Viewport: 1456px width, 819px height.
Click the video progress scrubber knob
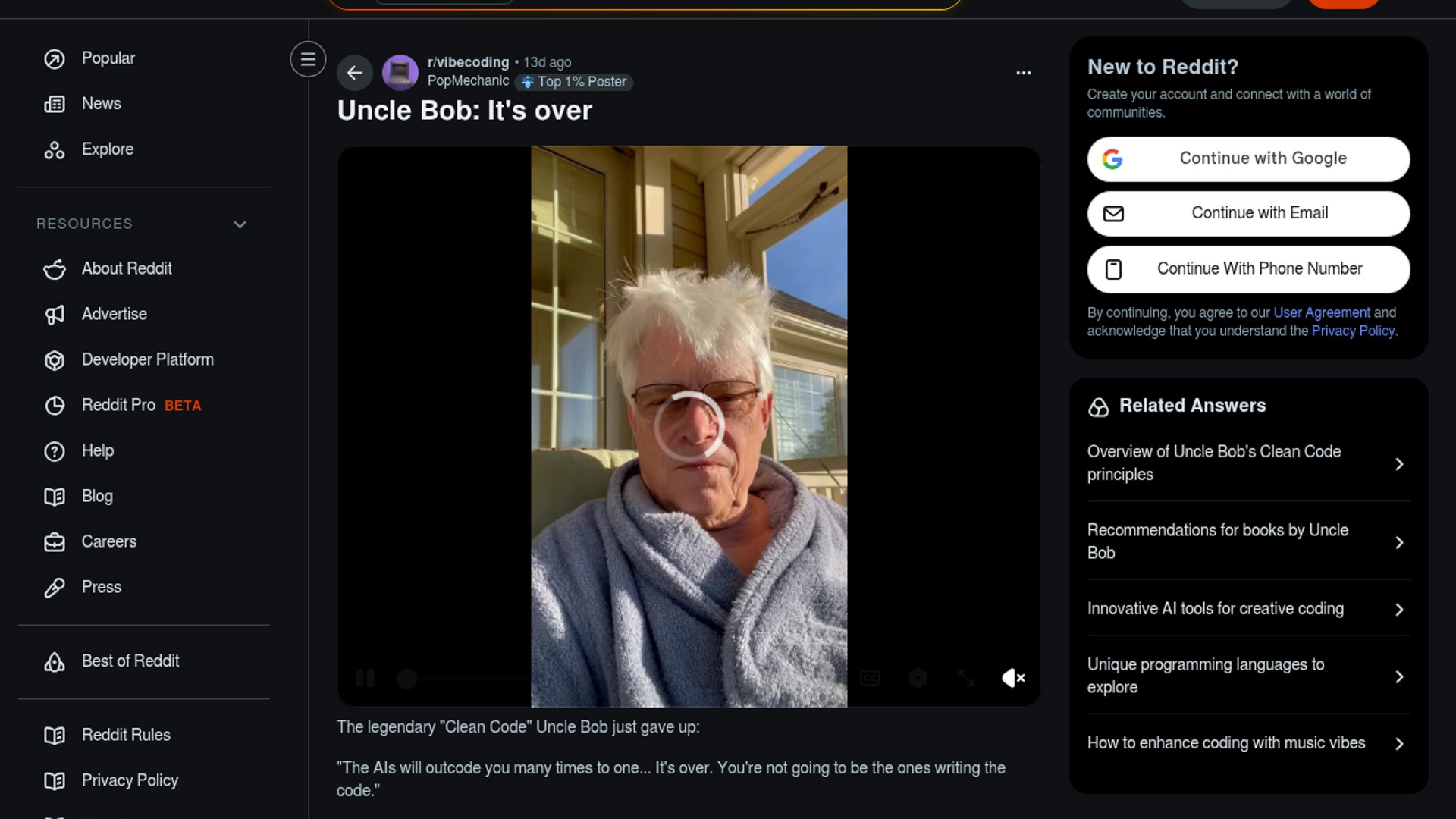click(x=407, y=679)
